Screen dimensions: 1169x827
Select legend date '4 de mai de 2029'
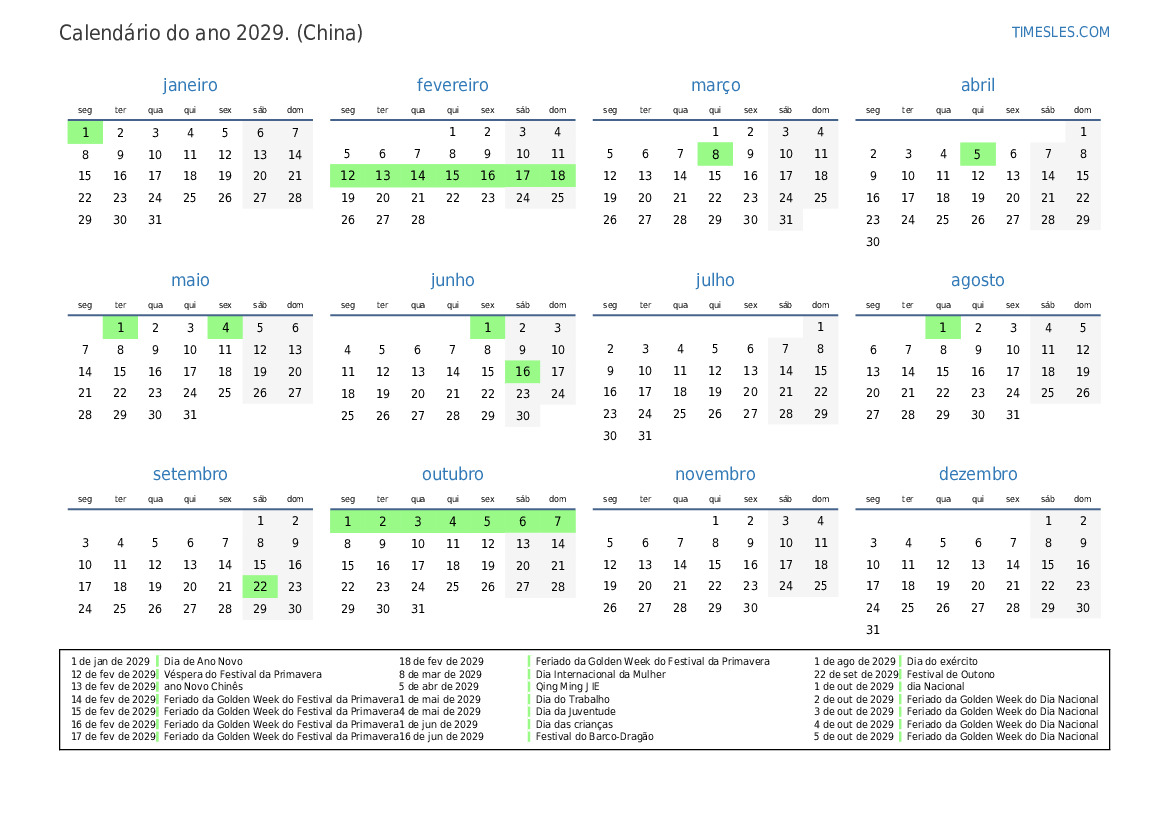click(x=440, y=711)
